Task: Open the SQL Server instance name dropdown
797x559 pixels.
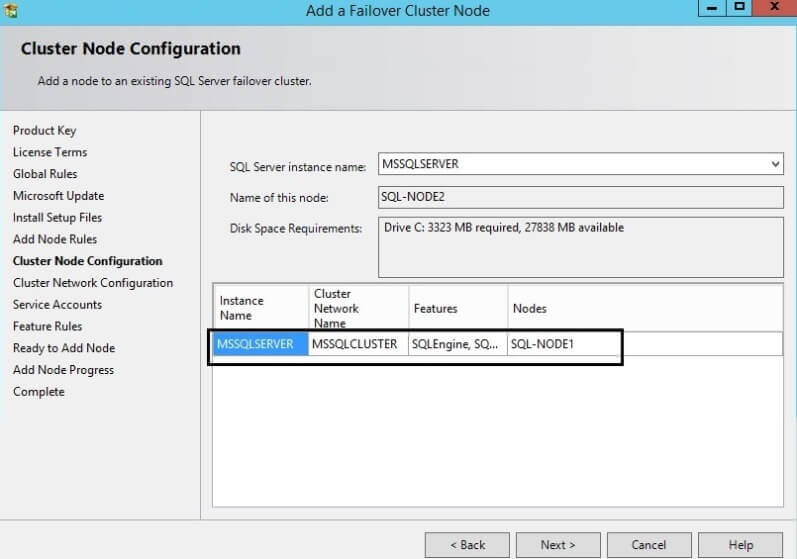Action: coord(775,164)
